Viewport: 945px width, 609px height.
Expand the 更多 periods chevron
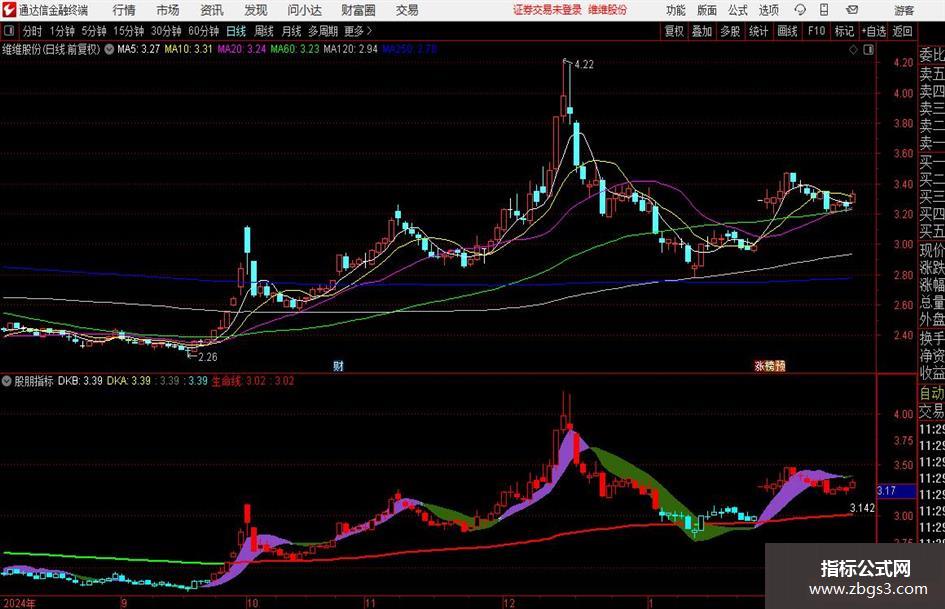(x=369, y=31)
